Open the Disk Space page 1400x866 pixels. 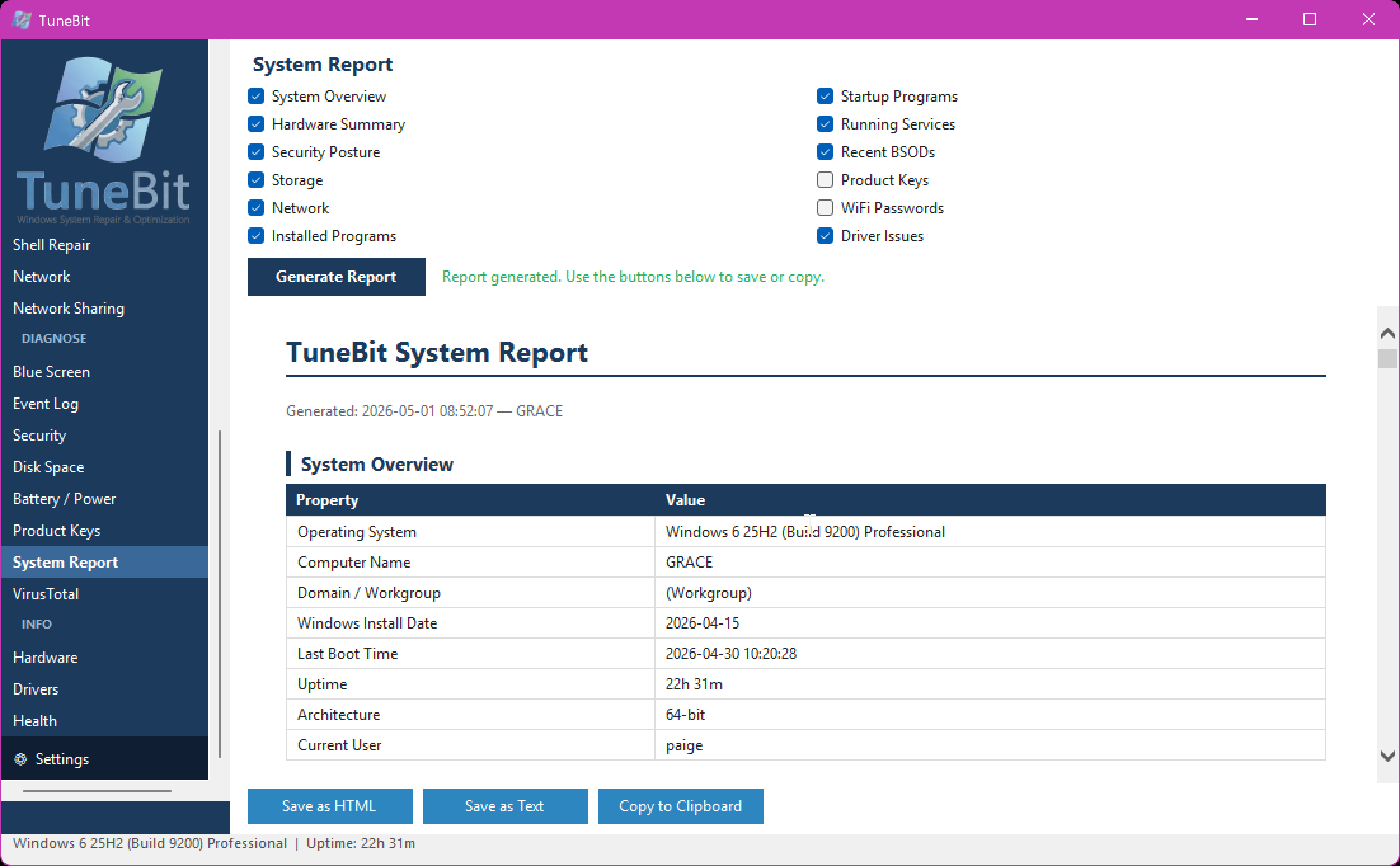pos(105,467)
